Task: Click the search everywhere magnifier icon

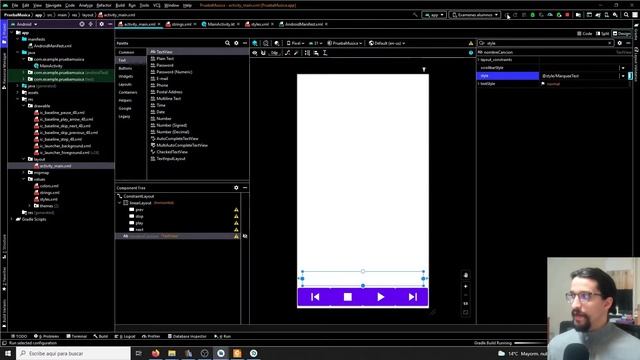Action: click(626, 15)
